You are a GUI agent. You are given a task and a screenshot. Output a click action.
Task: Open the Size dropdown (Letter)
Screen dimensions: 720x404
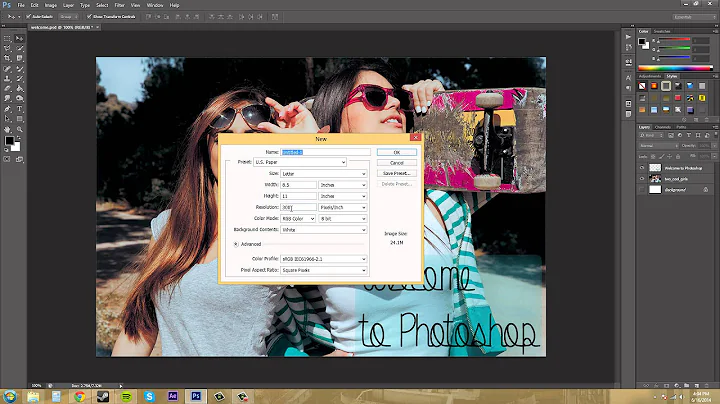(x=324, y=174)
